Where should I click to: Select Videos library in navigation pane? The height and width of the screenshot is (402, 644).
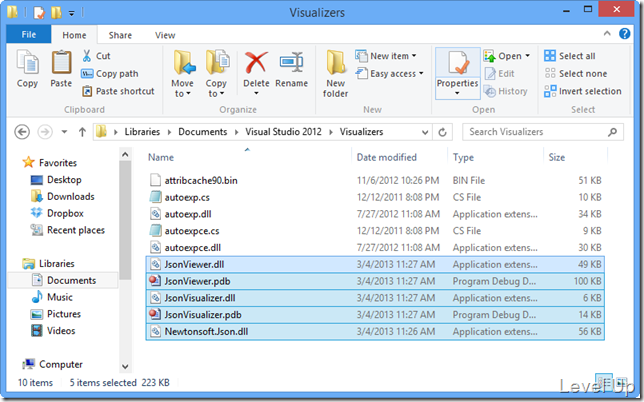coord(54,331)
